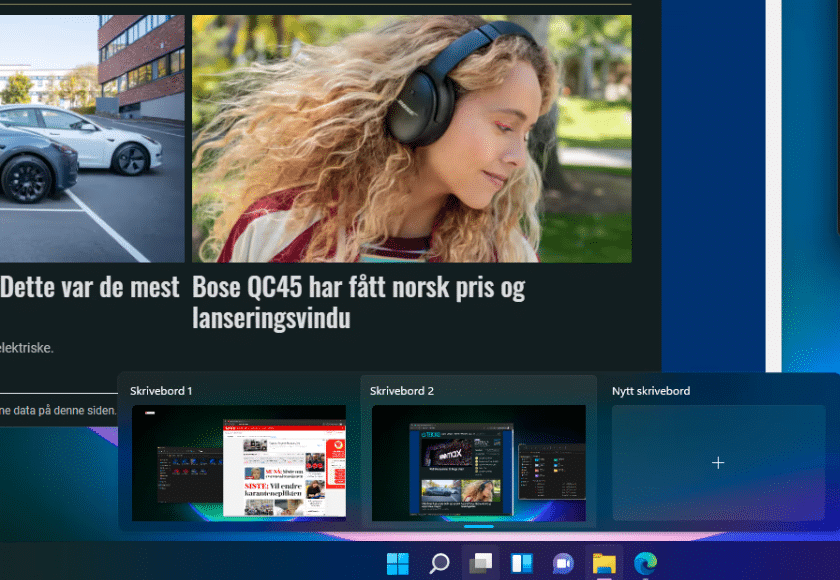This screenshot has height=580, width=840.
Task: Switch to the Skrivebord 1 desktop thumbnail
Action: pos(239,463)
